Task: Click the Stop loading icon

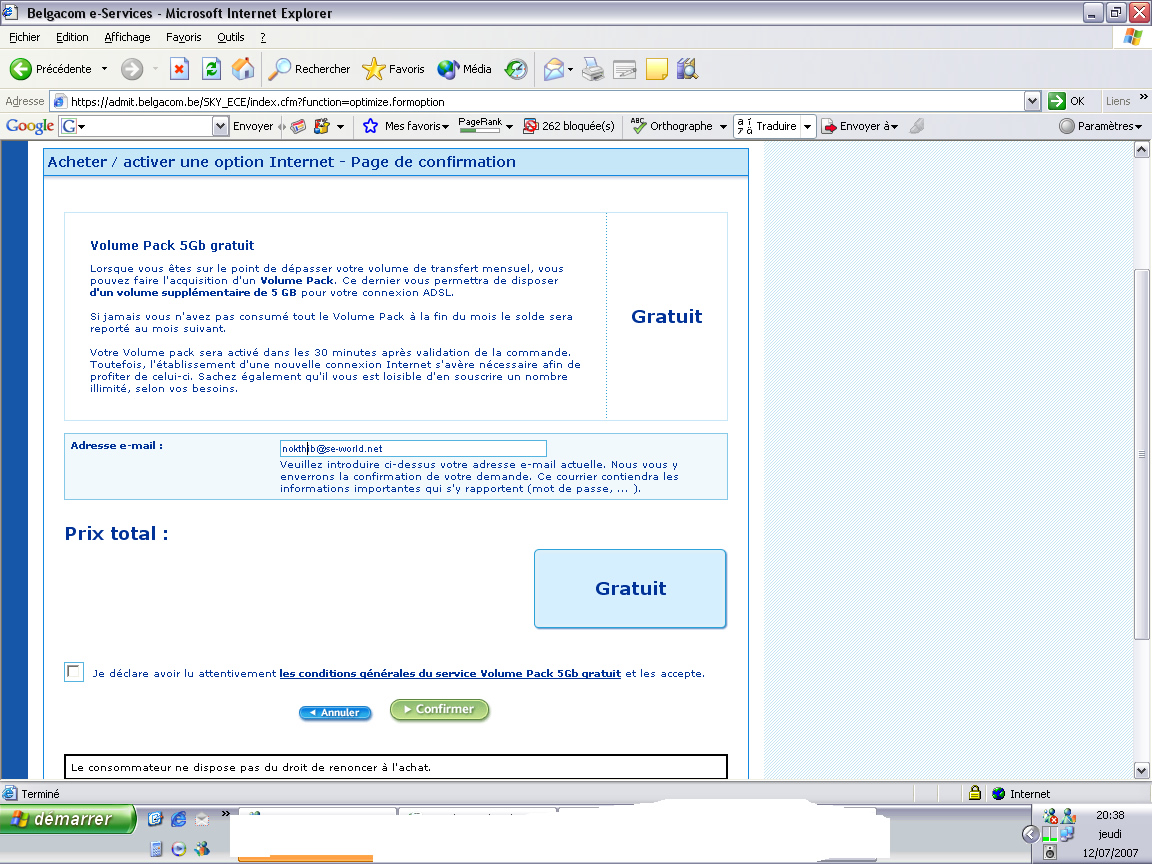Action: pos(180,69)
